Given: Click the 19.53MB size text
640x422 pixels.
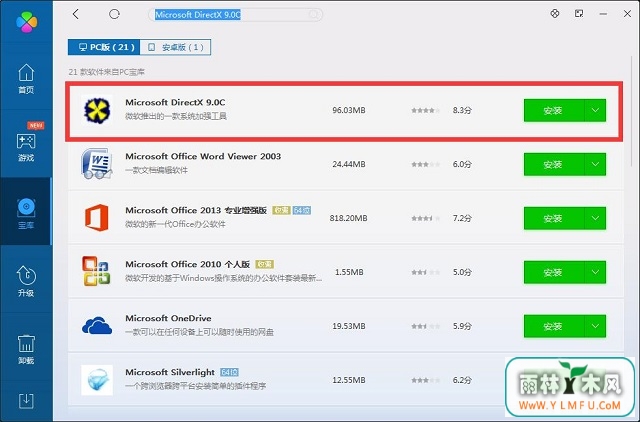Looking at the screenshot, I should tap(349, 326).
